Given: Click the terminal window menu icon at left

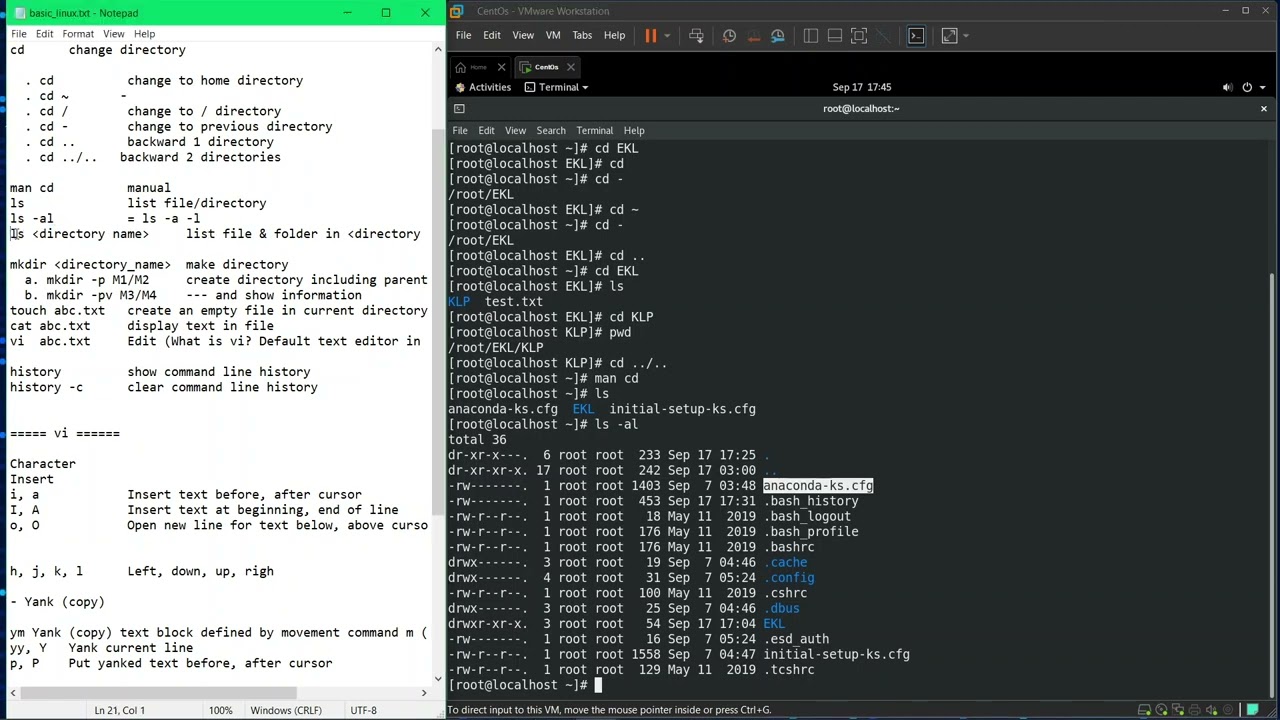Looking at the screenshot, I should (x=459, y=108).
